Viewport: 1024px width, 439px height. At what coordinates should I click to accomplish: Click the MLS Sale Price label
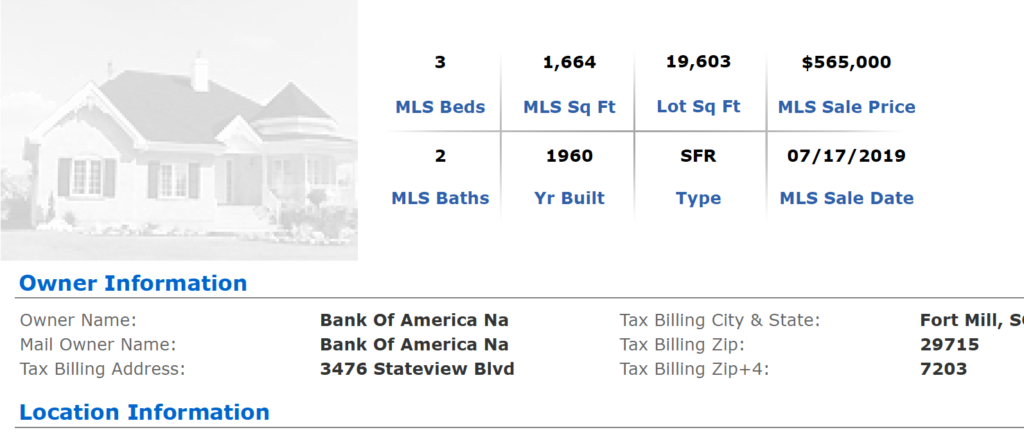846,107
